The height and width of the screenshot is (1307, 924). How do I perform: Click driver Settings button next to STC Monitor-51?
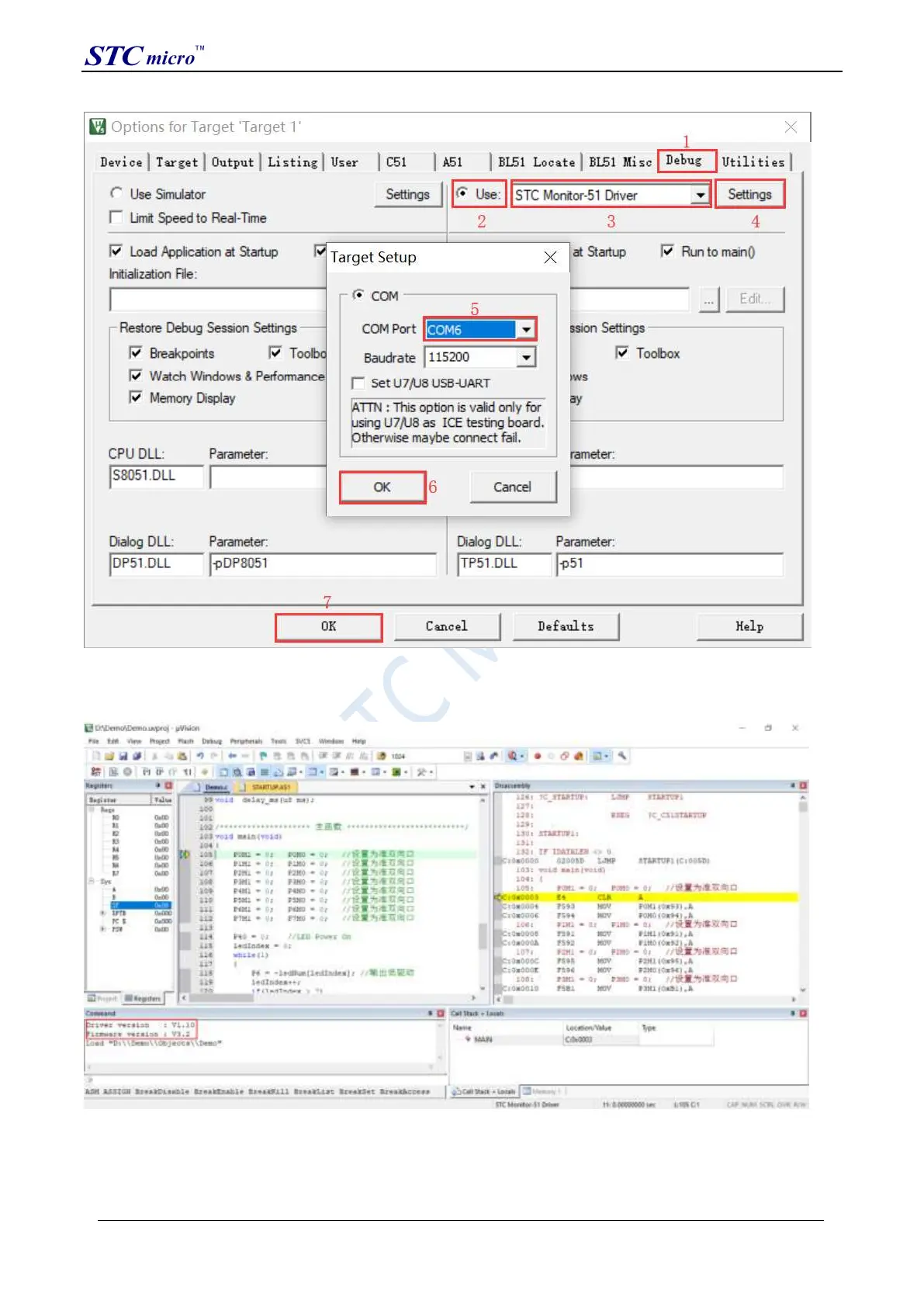[749, 194]
